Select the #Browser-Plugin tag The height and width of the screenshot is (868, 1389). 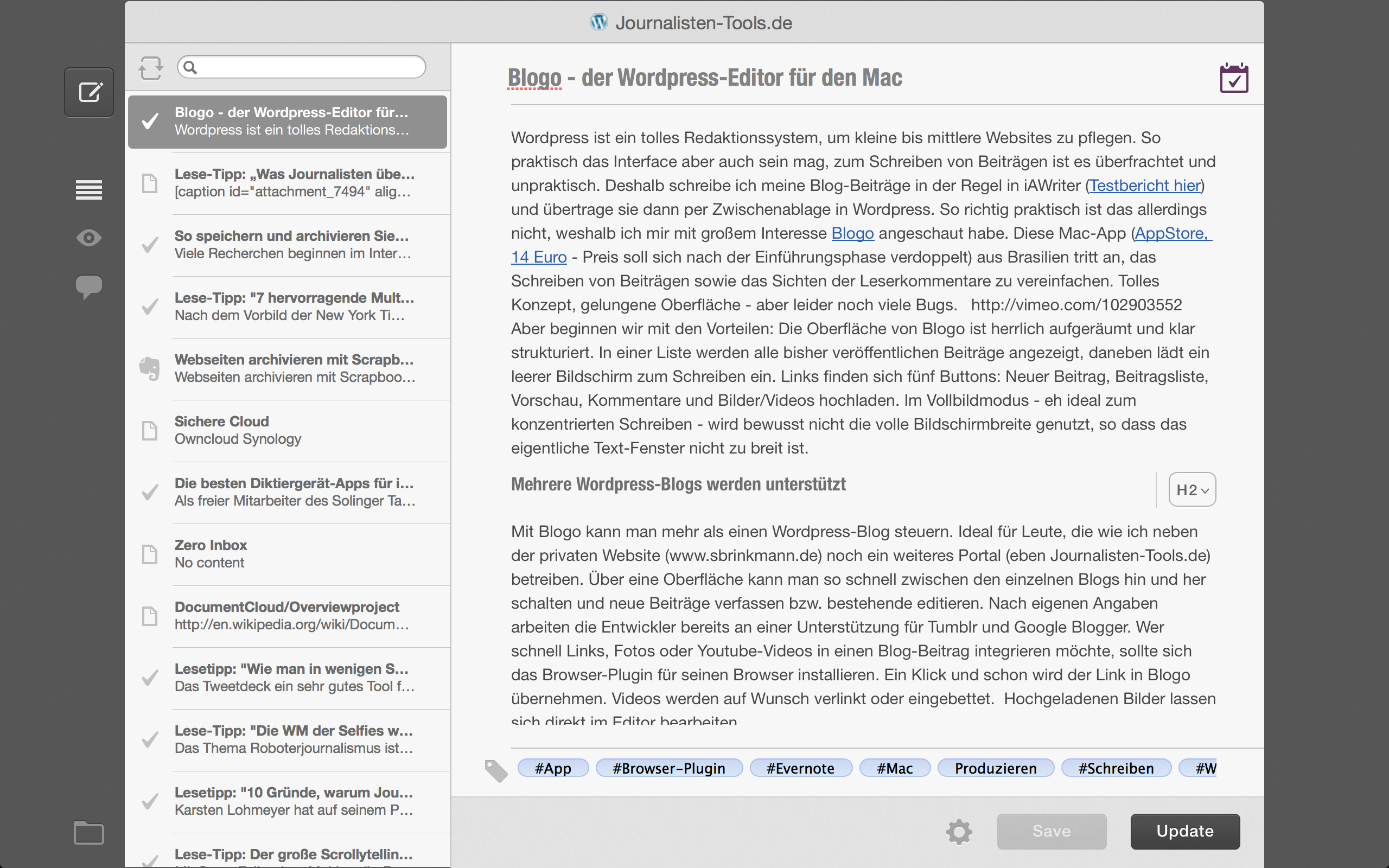click(668, 768)
